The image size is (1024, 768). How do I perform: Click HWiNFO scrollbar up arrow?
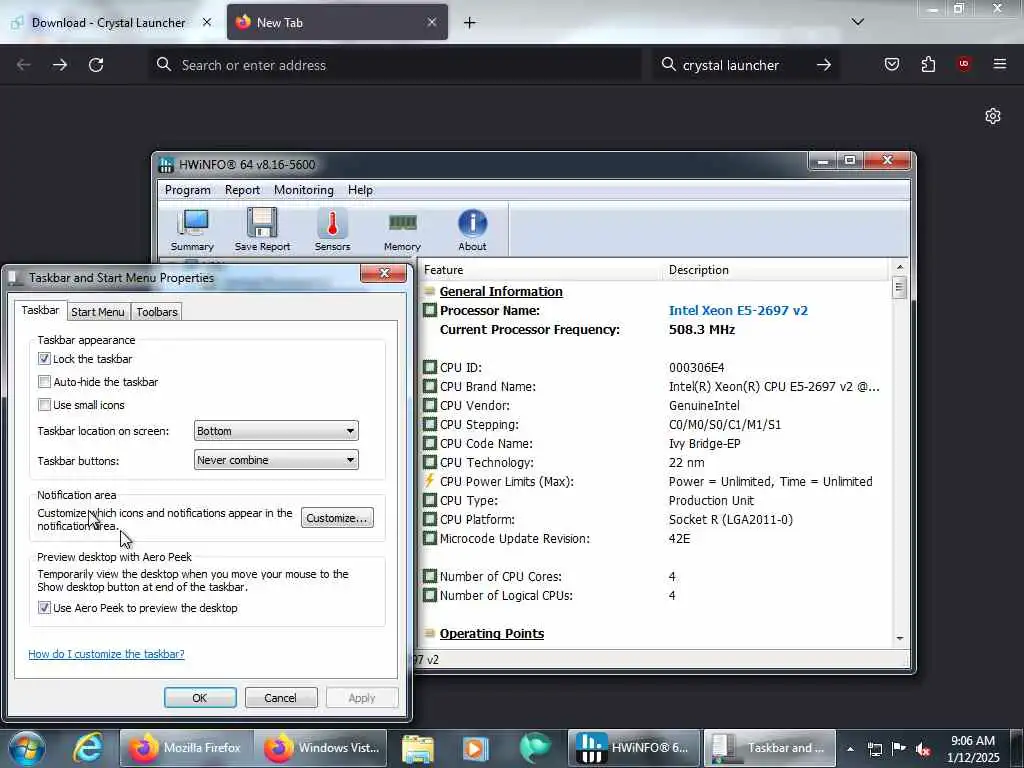[900, 266]
